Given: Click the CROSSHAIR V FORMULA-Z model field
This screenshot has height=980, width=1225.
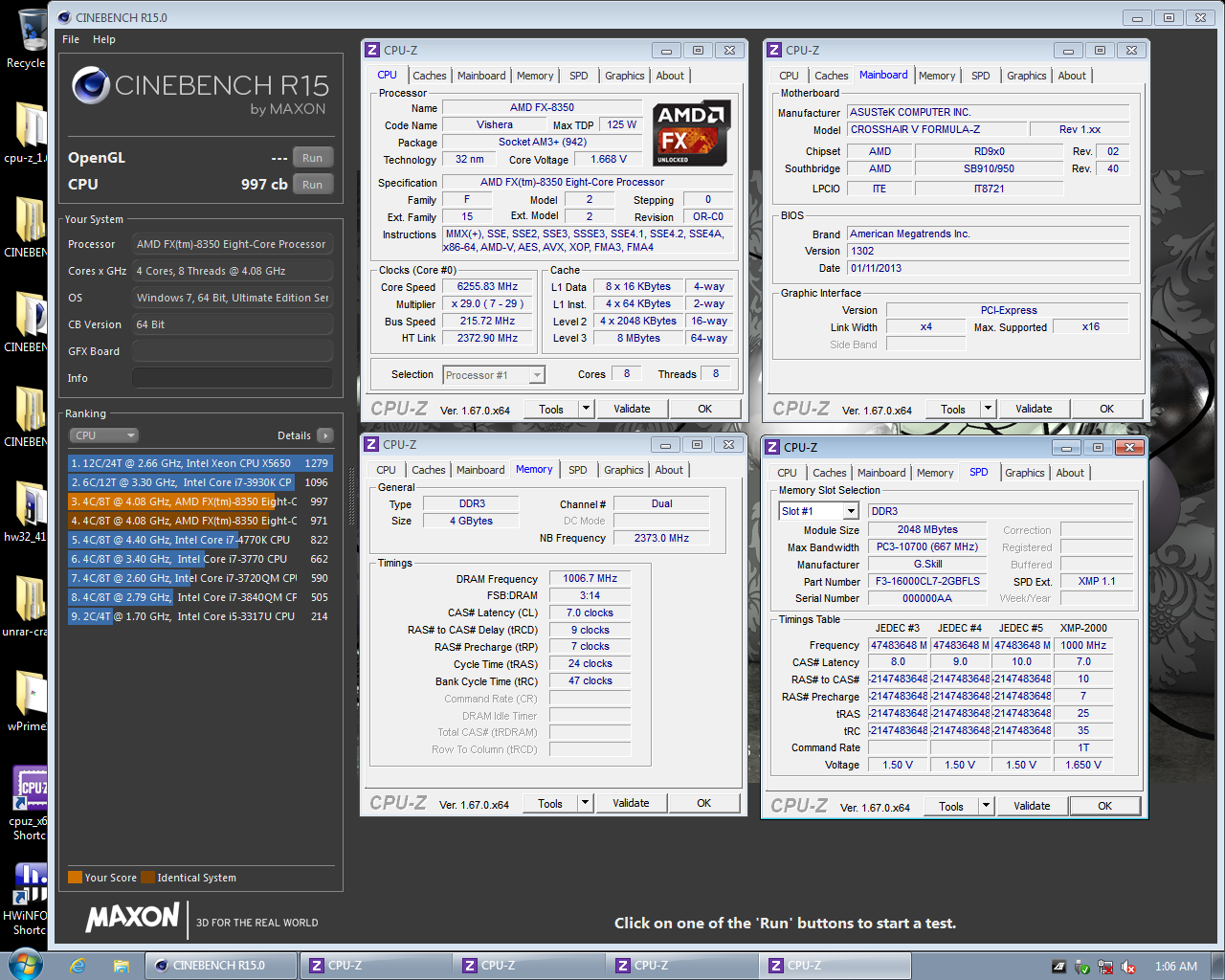Looking at the screenshot, I should pyautogui.click(x=937, y=129).
